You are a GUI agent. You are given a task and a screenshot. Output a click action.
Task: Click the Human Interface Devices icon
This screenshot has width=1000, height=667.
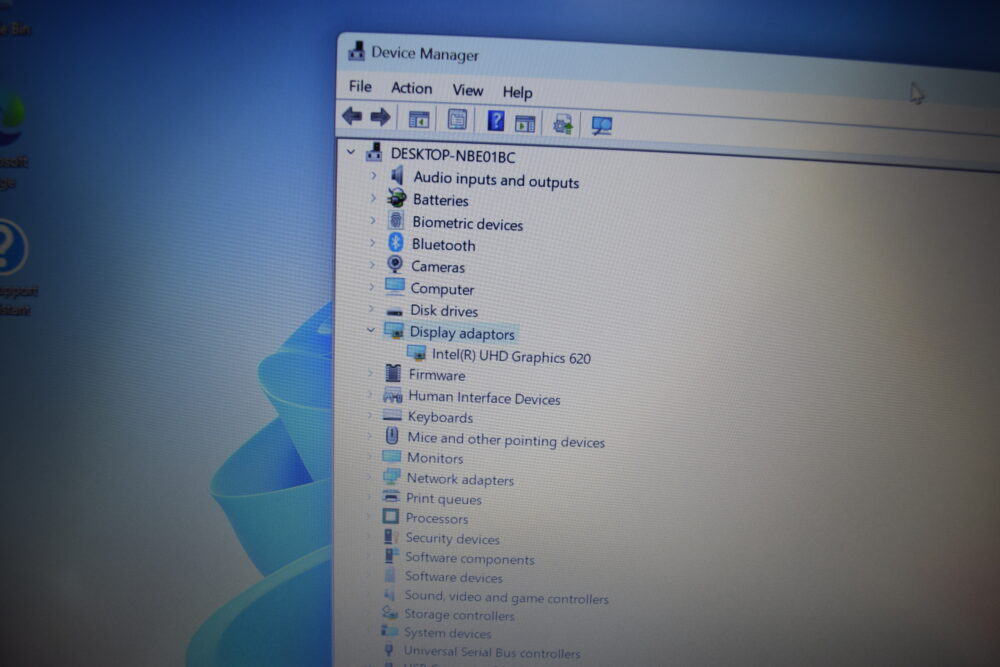(392, 395)
